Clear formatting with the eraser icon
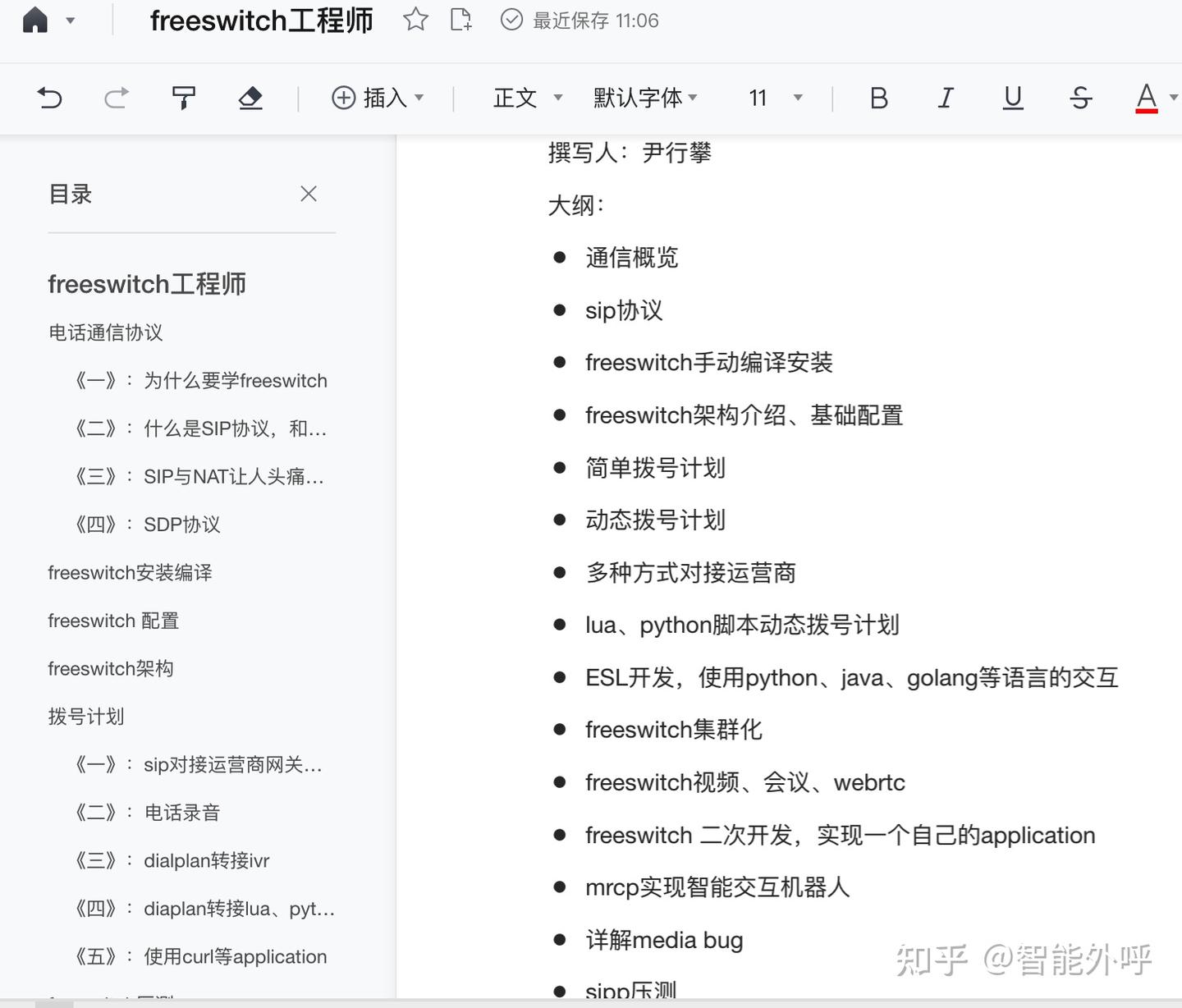 click(250, 98)
